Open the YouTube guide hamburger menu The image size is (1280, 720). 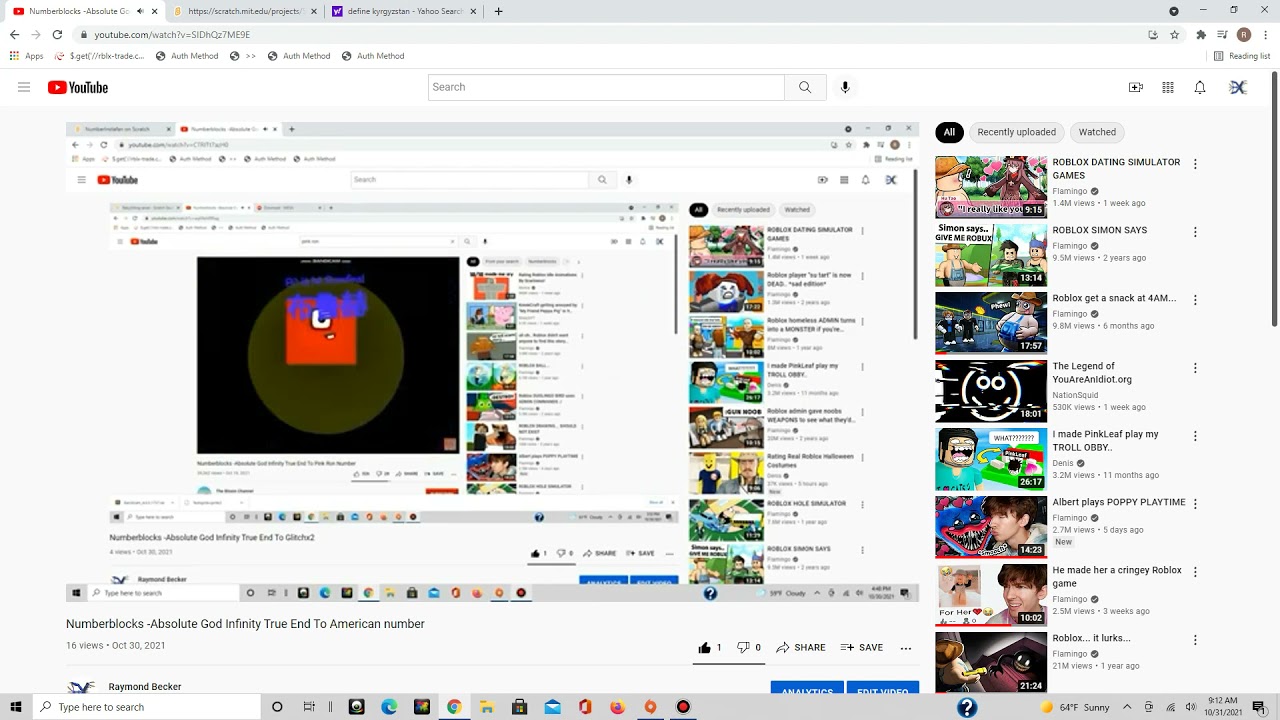[24, 87]
